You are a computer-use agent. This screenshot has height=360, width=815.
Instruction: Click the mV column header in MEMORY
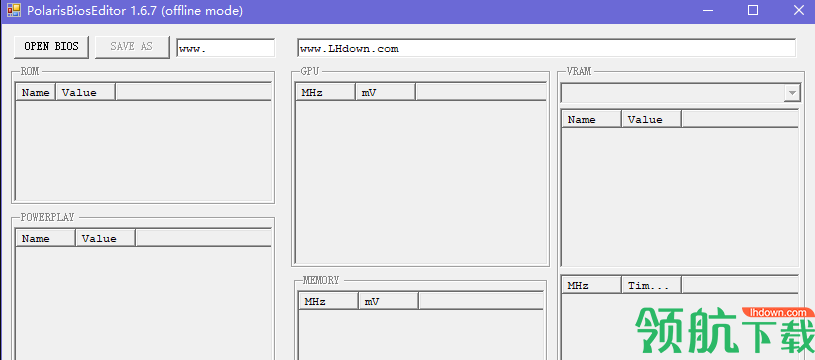click(388, 301)
